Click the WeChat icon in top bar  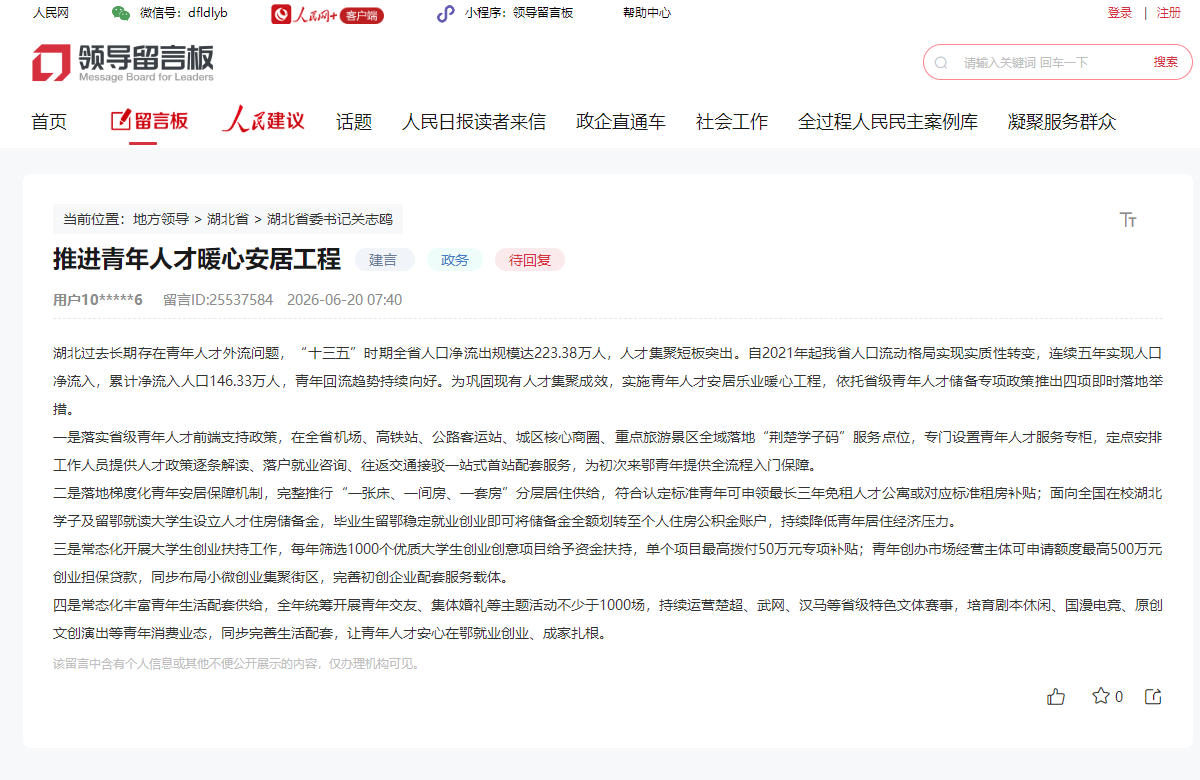120,13
